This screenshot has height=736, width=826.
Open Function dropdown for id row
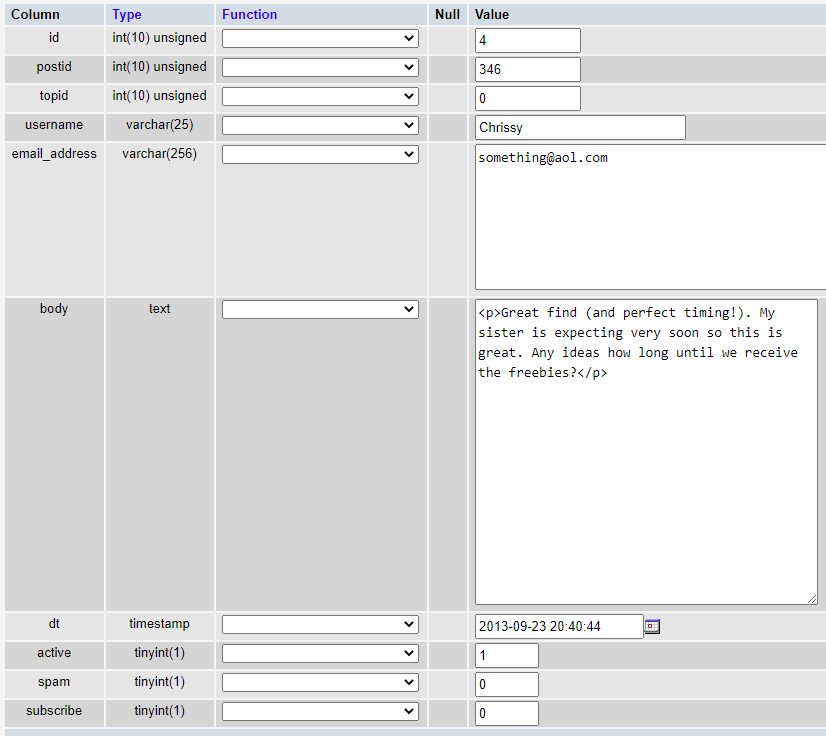[320, 38]
